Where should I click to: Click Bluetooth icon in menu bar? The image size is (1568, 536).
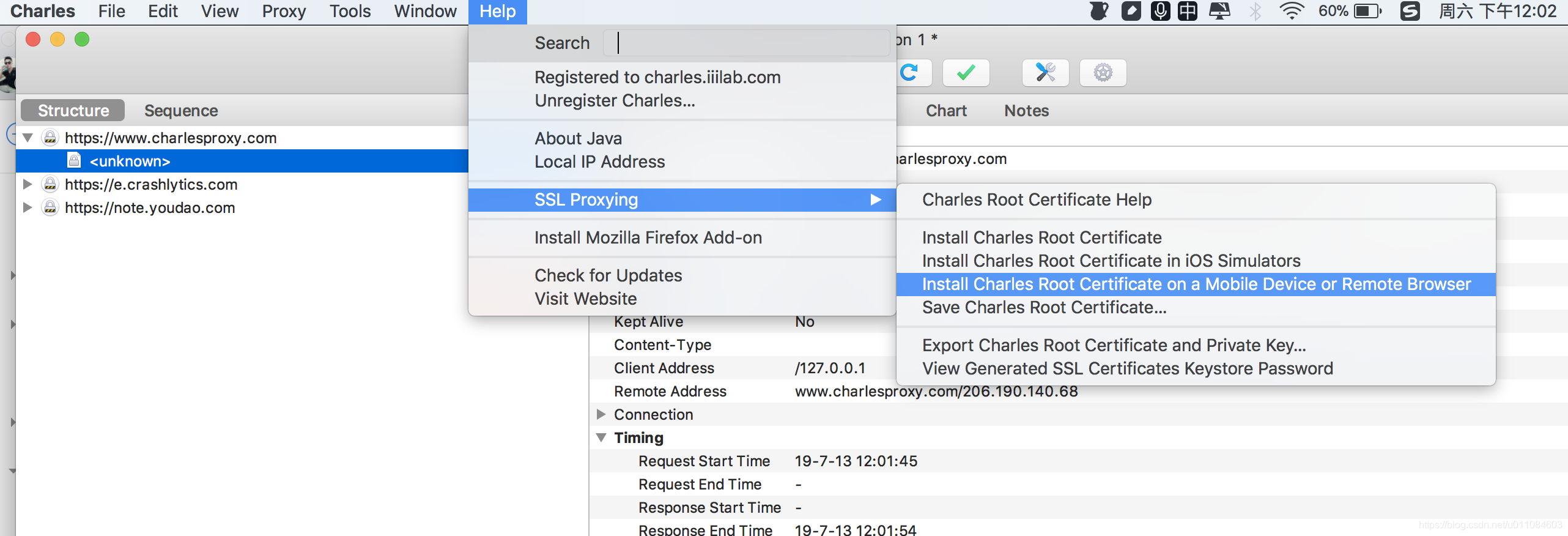pyautogui.click(x=1255, y=11)
